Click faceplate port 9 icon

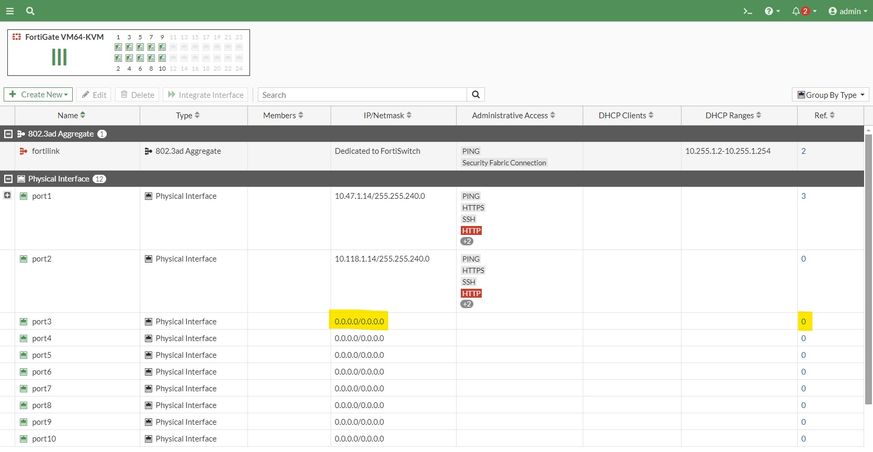(162, 47)
